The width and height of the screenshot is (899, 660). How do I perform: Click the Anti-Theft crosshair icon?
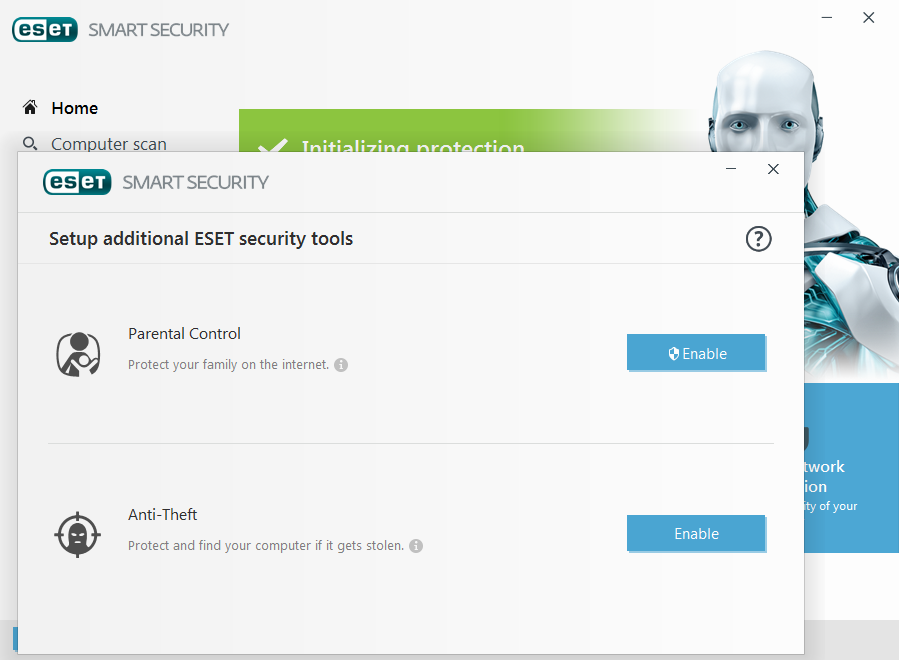tap(78, 534)
